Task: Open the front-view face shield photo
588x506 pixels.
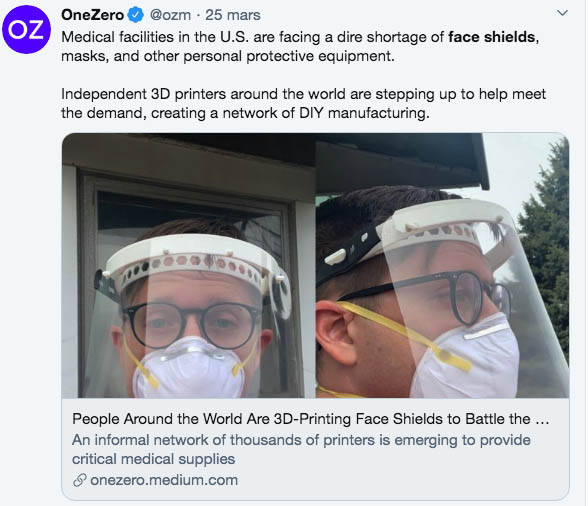Action: pos(189,265)
